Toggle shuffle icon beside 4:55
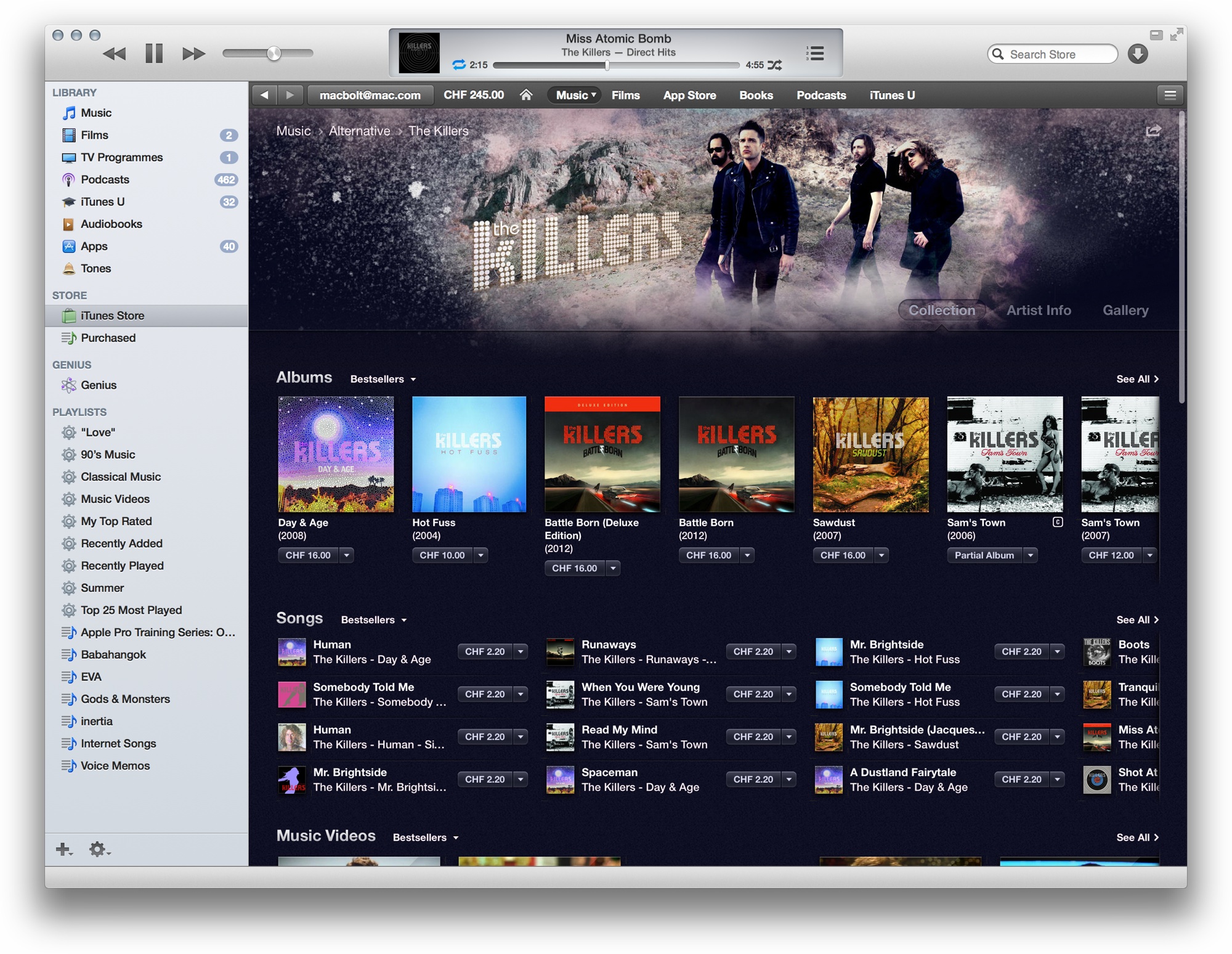The height and width of the screenshot is (954, 1232). tap(775, 65)
